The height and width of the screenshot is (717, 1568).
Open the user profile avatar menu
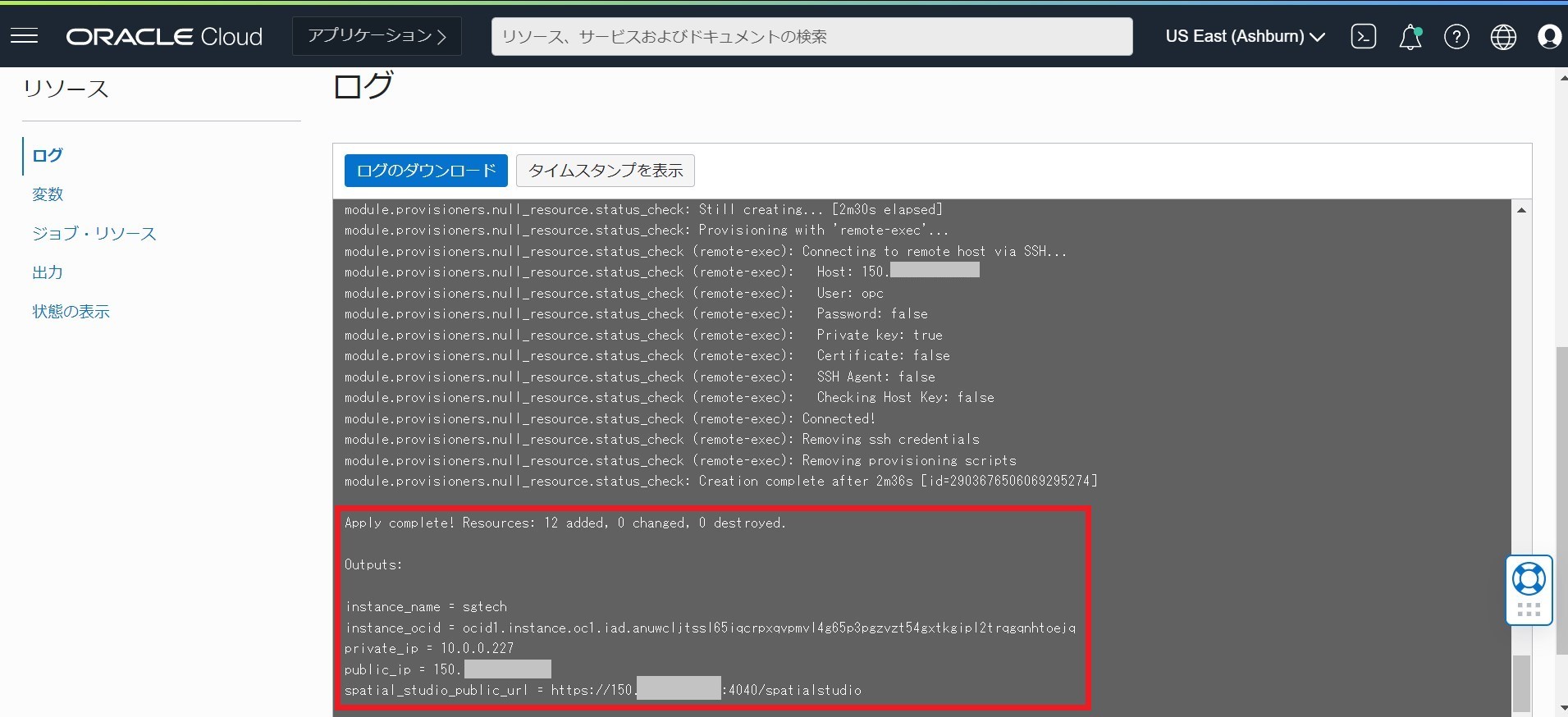[x=1549, y=37]
